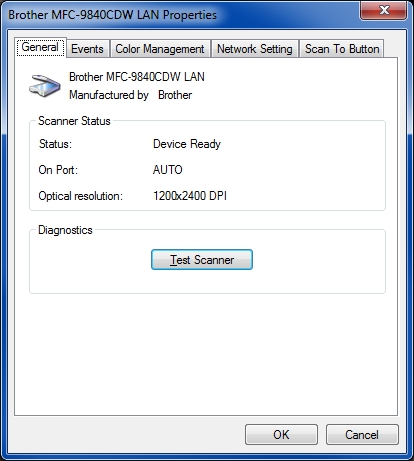Confirm with the OK button
Screen dimensions: 414x461
[281, 435]
